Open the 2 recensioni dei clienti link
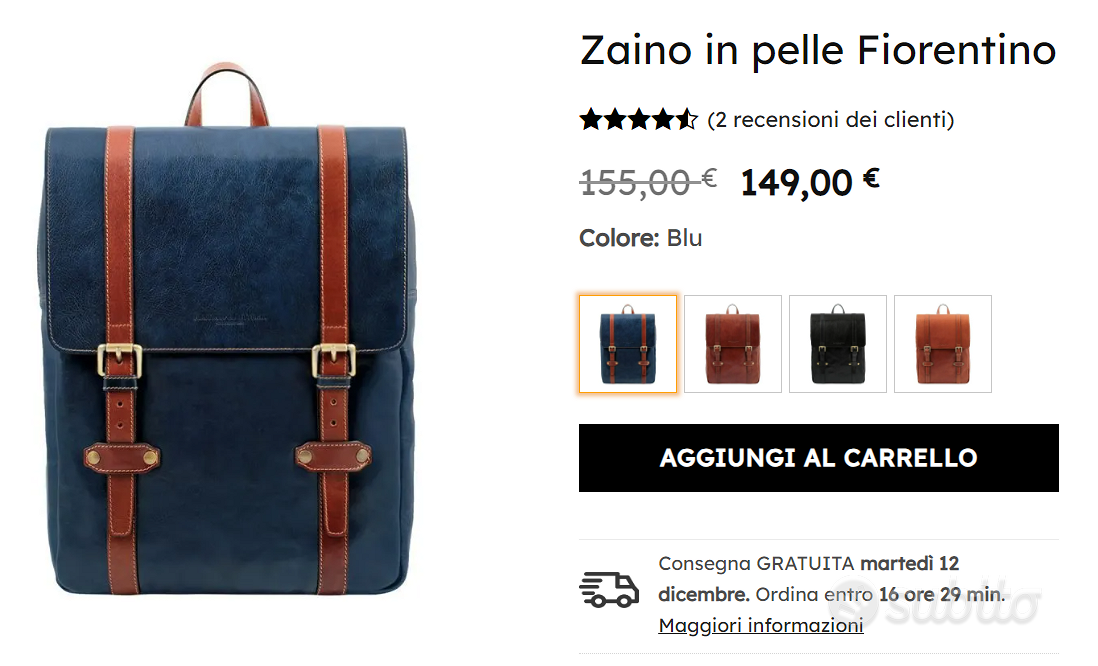 tap(831, 120)
